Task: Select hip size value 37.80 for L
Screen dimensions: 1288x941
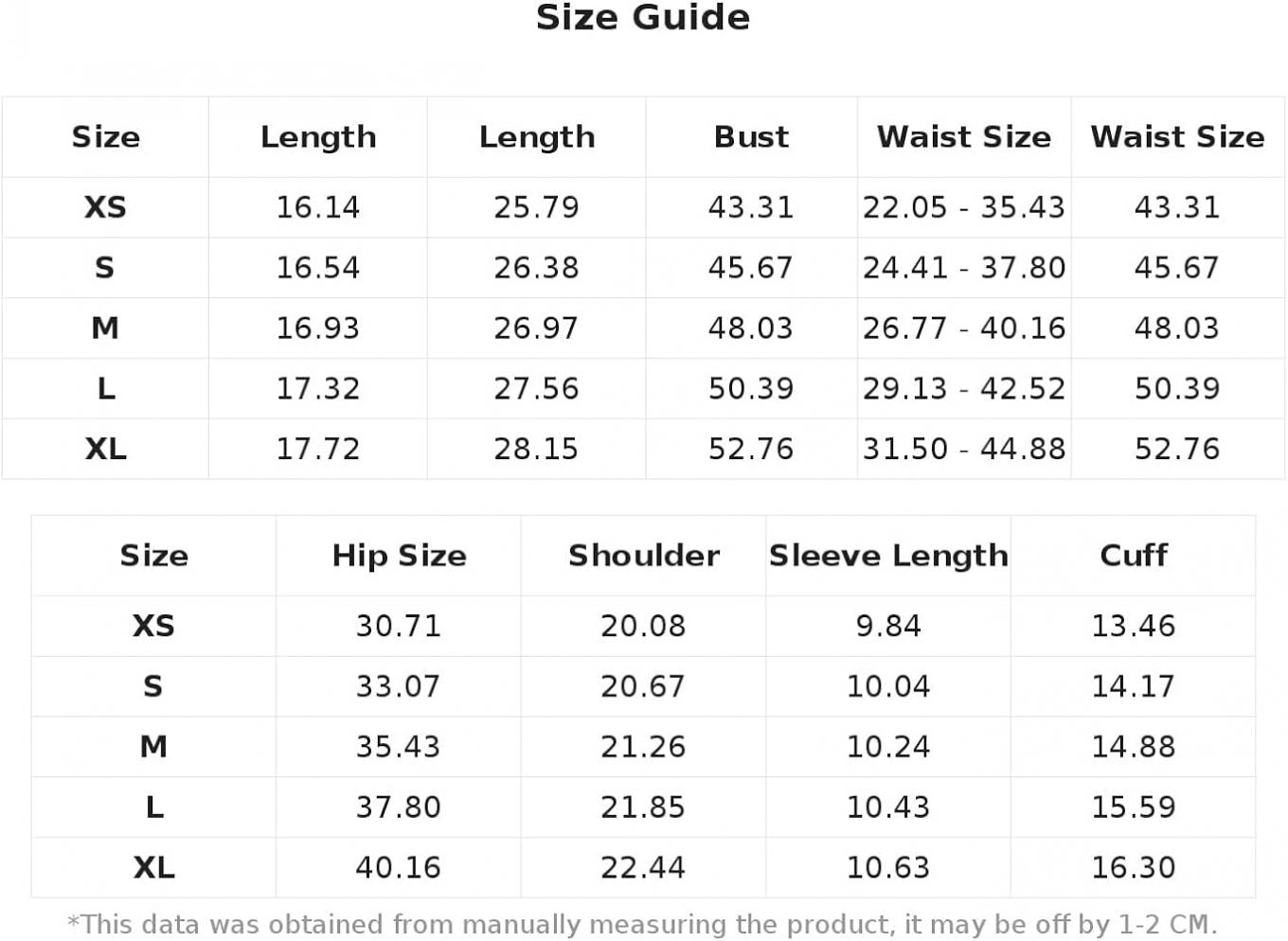Action: [399, 808]
